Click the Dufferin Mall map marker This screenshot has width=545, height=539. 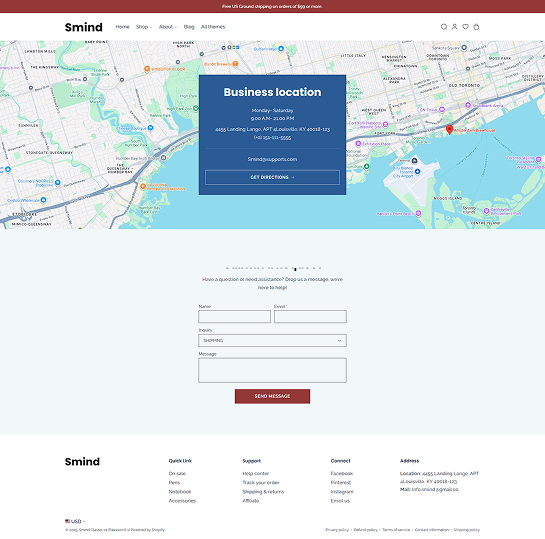pyautogui.click(x=281, y=49)
